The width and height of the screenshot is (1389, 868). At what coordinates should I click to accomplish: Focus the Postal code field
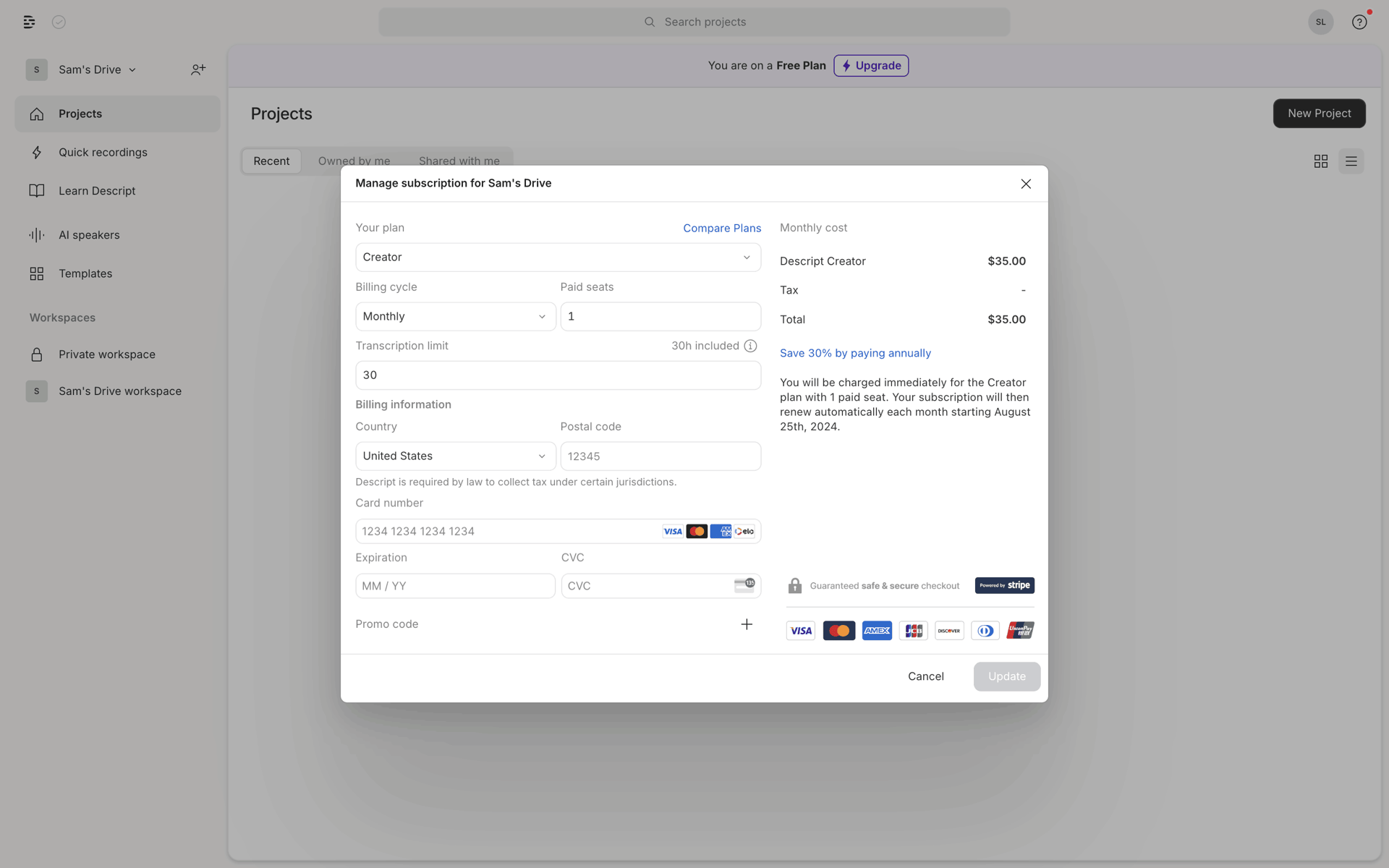660,456
